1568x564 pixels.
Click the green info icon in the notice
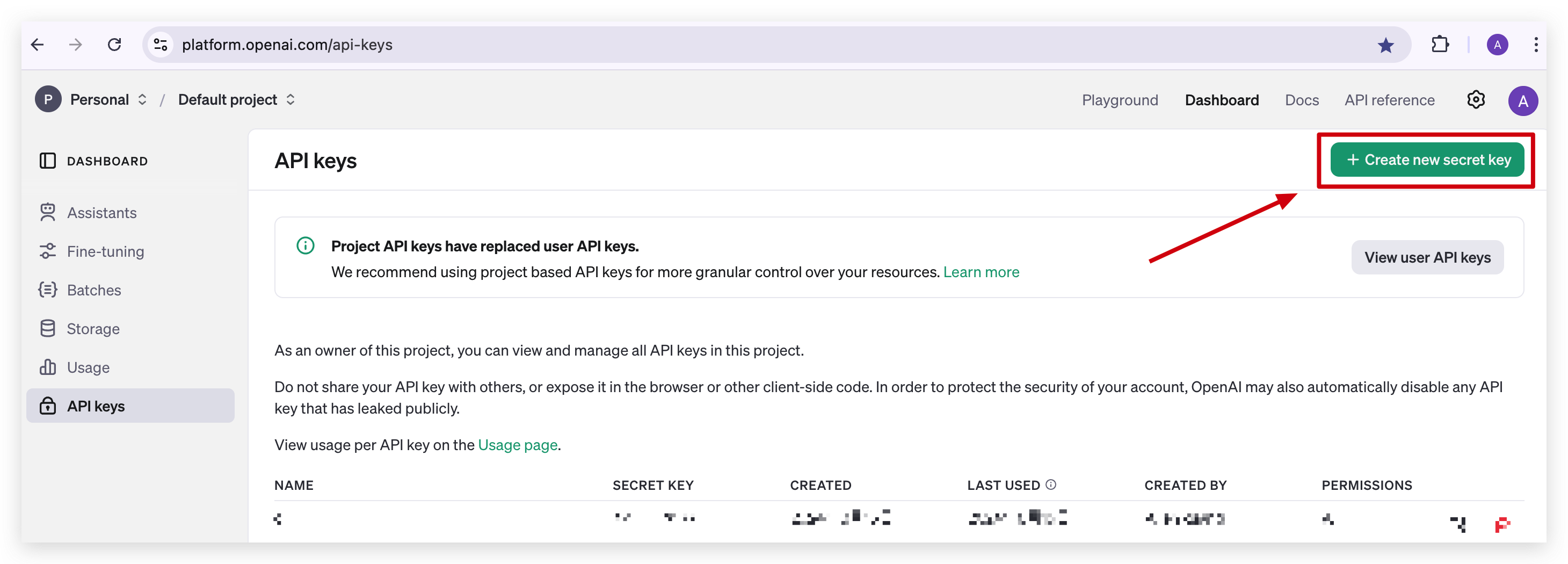click(305, 245)
